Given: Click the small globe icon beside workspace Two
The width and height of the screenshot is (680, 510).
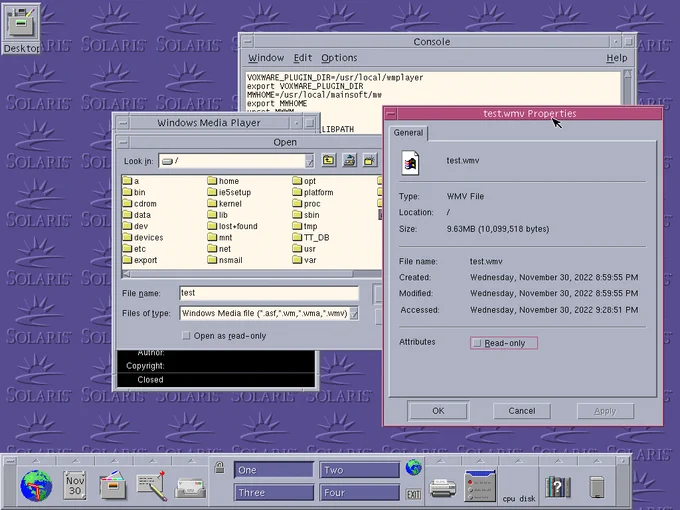Looking at the screenshot, I should [x=413, y=468].
